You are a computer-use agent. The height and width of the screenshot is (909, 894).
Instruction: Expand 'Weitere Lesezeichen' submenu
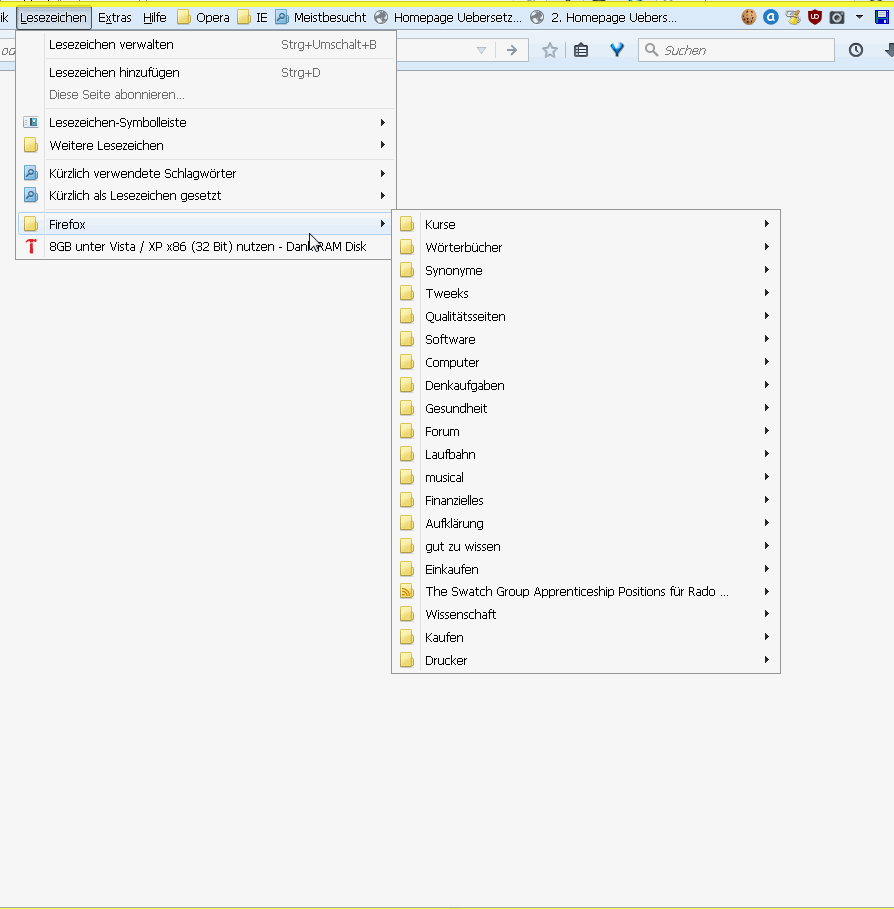tap(206, 145)
